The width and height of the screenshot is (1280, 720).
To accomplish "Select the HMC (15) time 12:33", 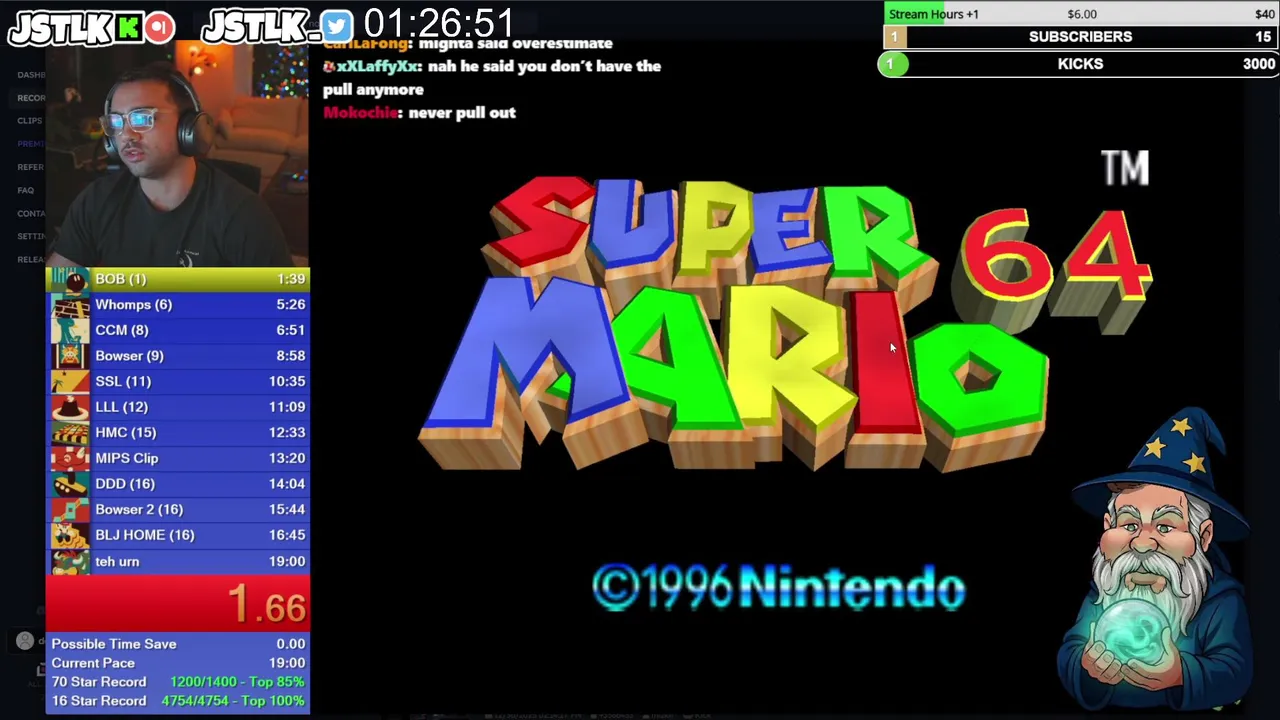I will pyautogui.click(x=287, y=433).
